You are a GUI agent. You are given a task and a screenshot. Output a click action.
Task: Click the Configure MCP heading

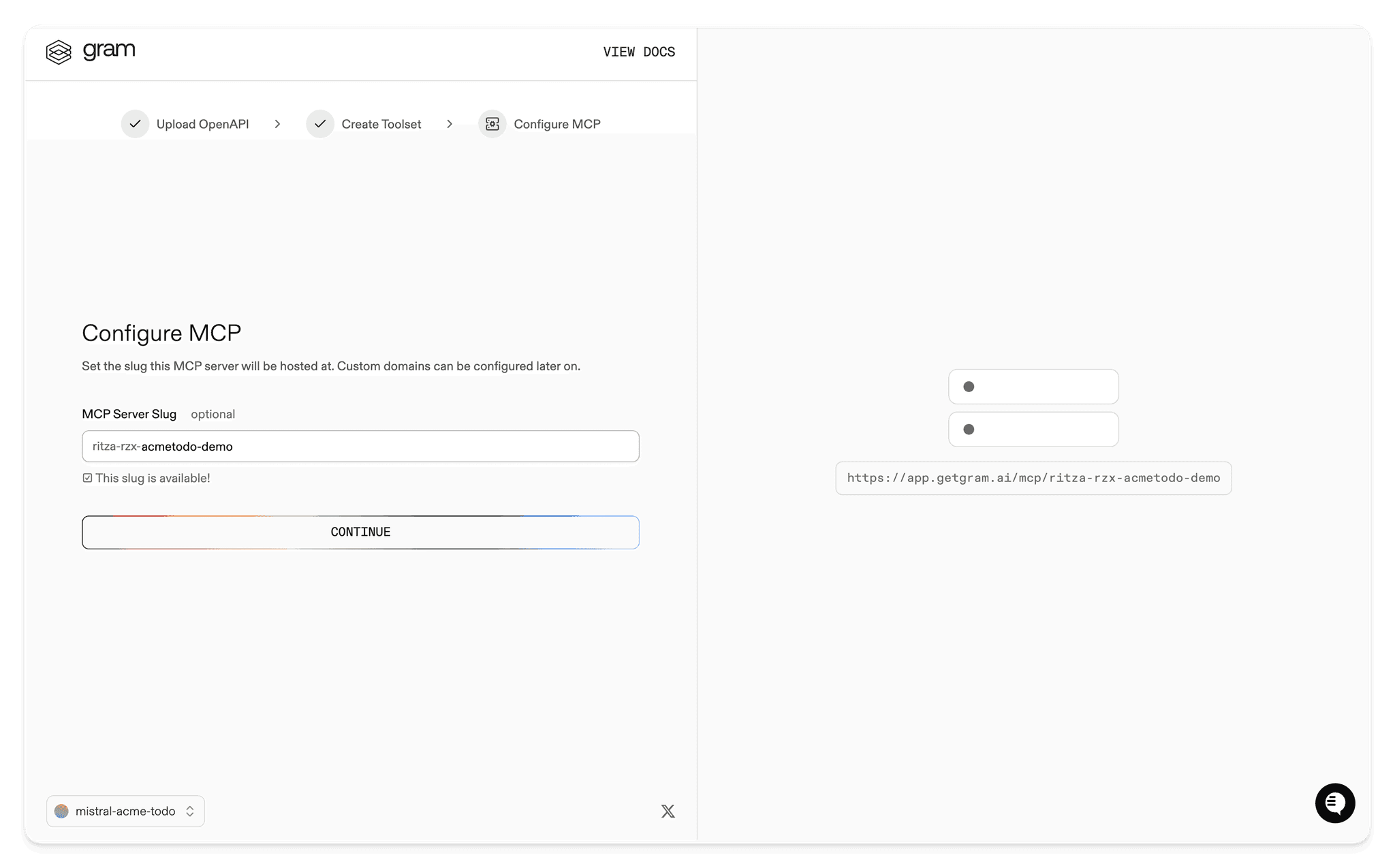[x=161, y=333]
